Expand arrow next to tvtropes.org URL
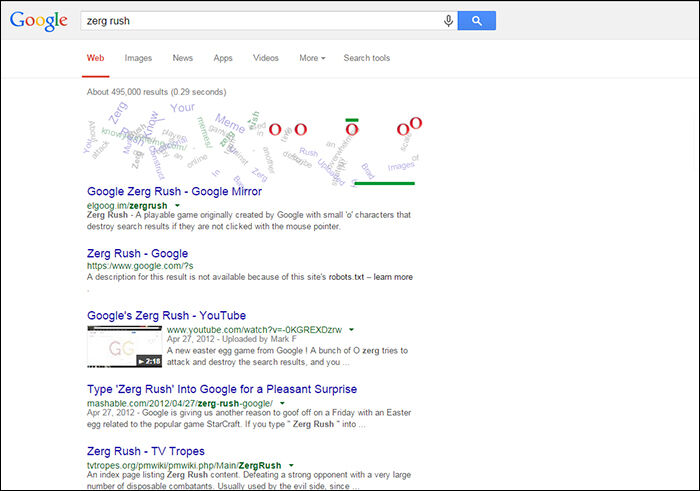This screenshot has height=491, width=700. pyautogui.click(x=291, y=466)
